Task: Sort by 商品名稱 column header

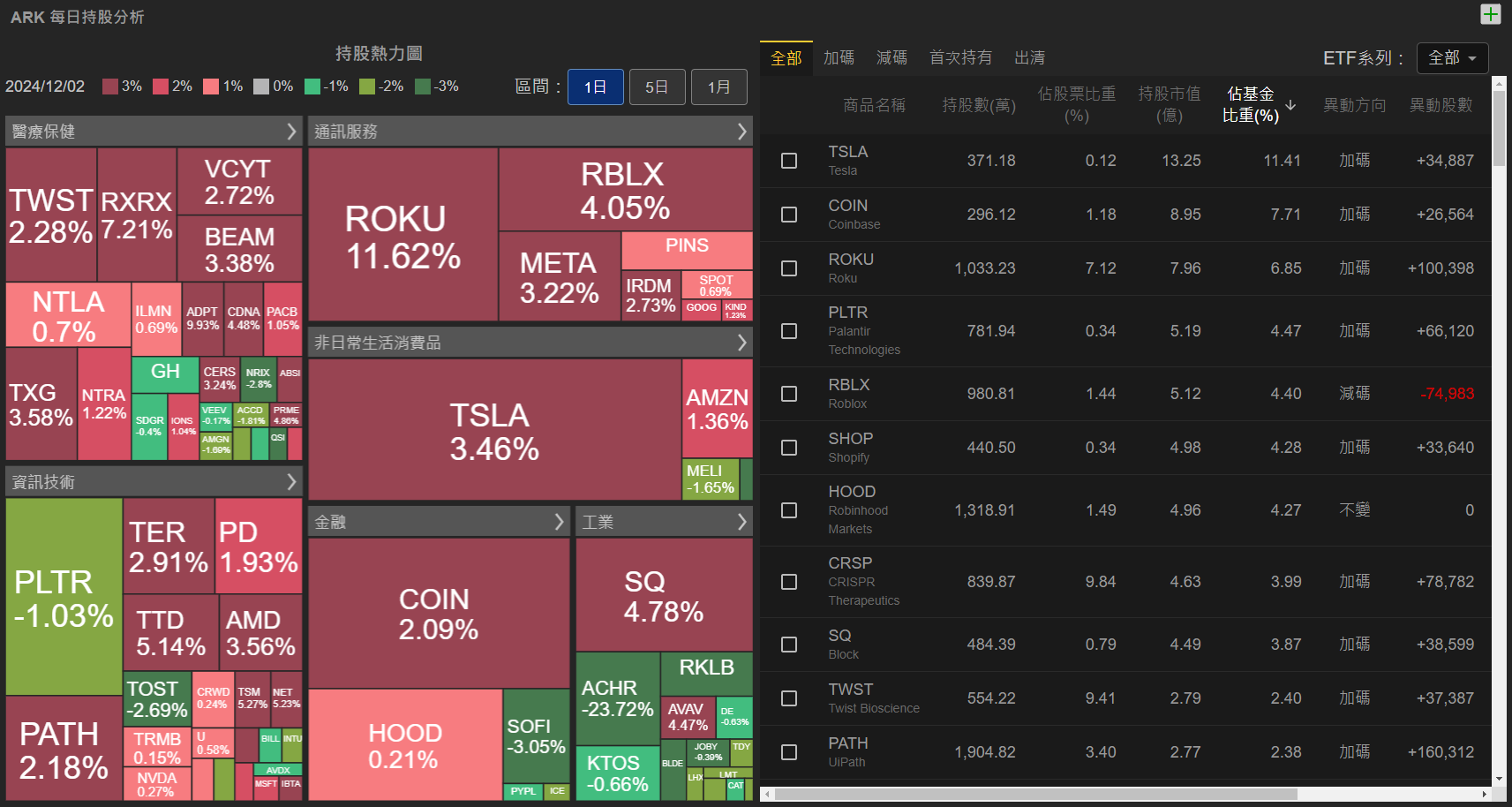Action: (x=874, y=105)
